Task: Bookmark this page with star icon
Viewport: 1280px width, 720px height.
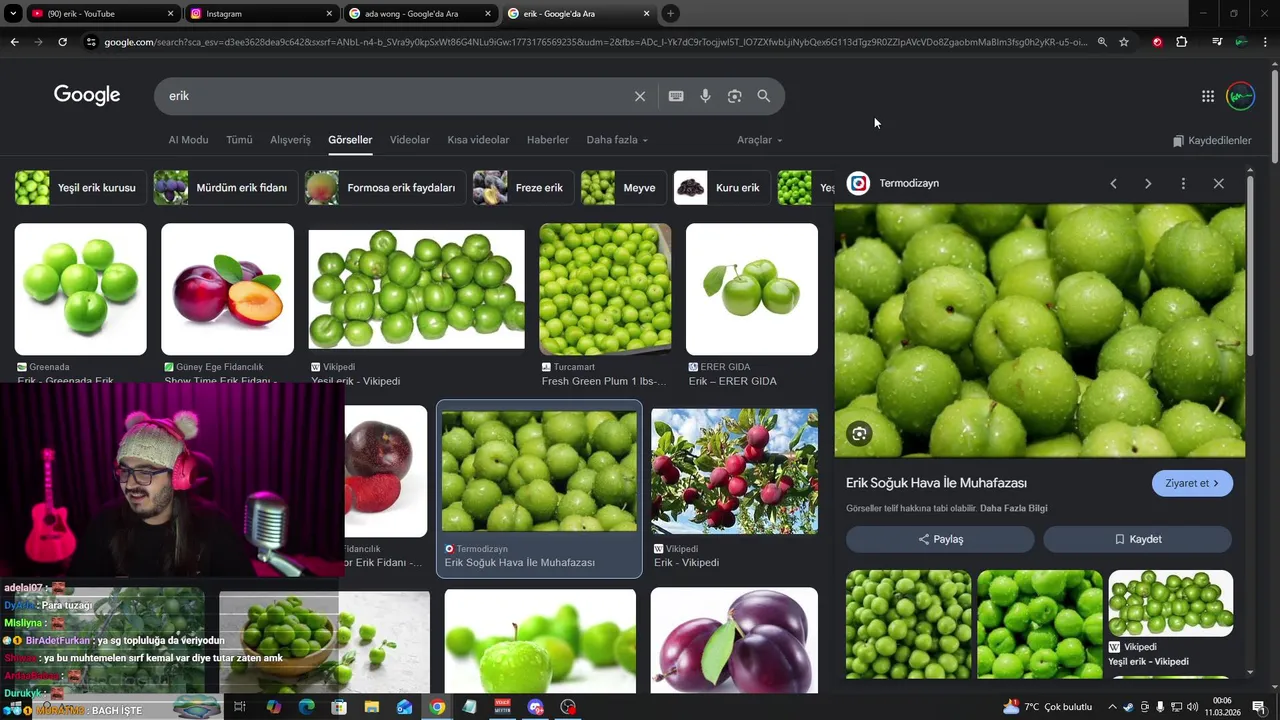Action: tap(1124, 42)
